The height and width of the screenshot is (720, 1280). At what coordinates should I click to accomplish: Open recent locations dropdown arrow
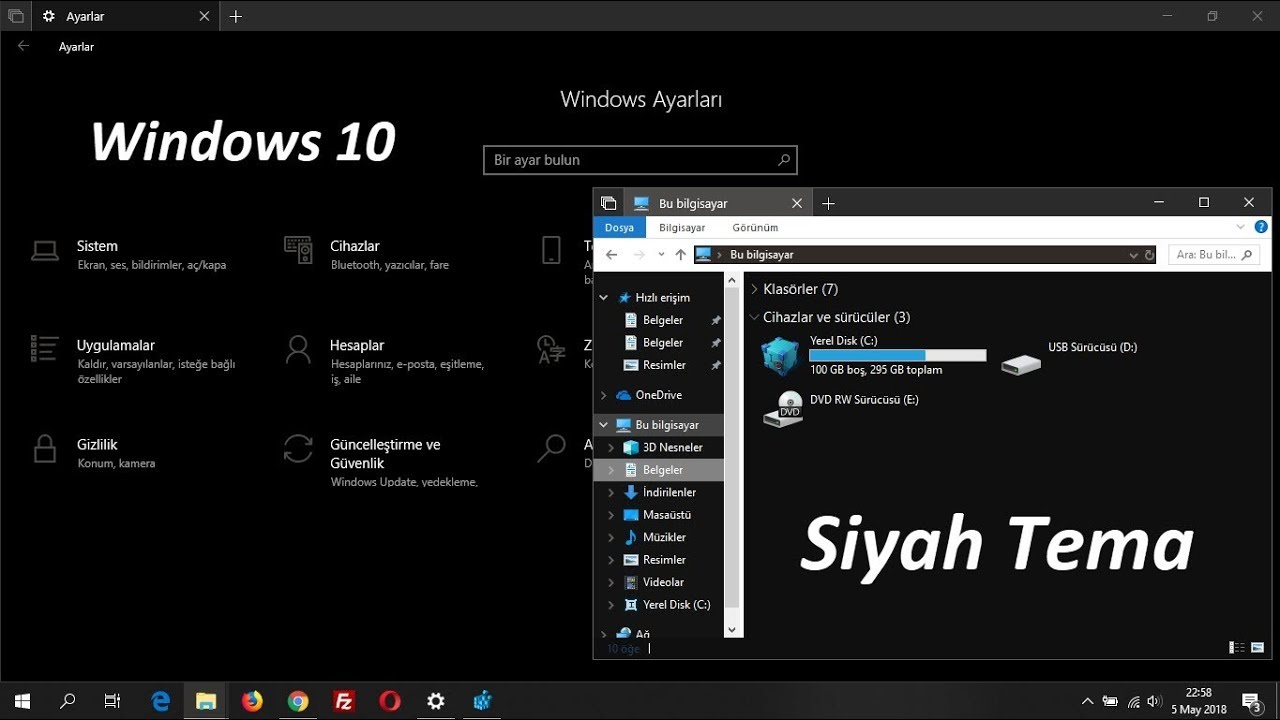pyautogui.click(x=661, y=255)
